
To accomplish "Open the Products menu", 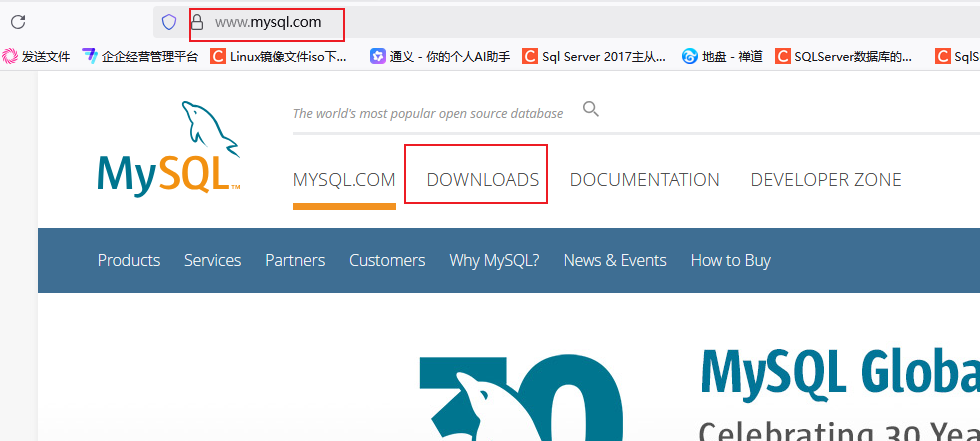I will 129,260.
